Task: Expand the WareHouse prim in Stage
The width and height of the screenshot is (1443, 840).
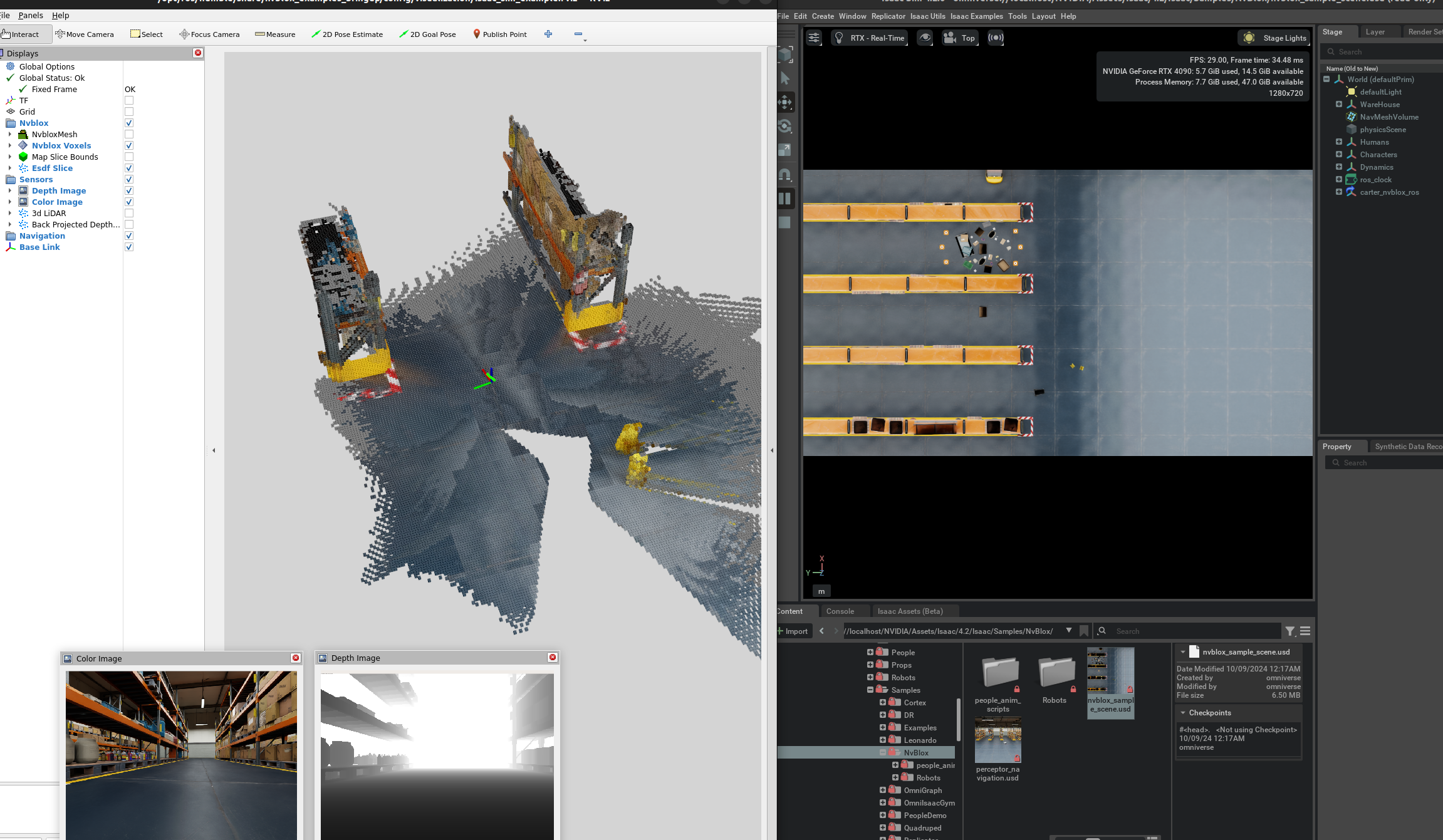Action: click(x=1339, y=105)
